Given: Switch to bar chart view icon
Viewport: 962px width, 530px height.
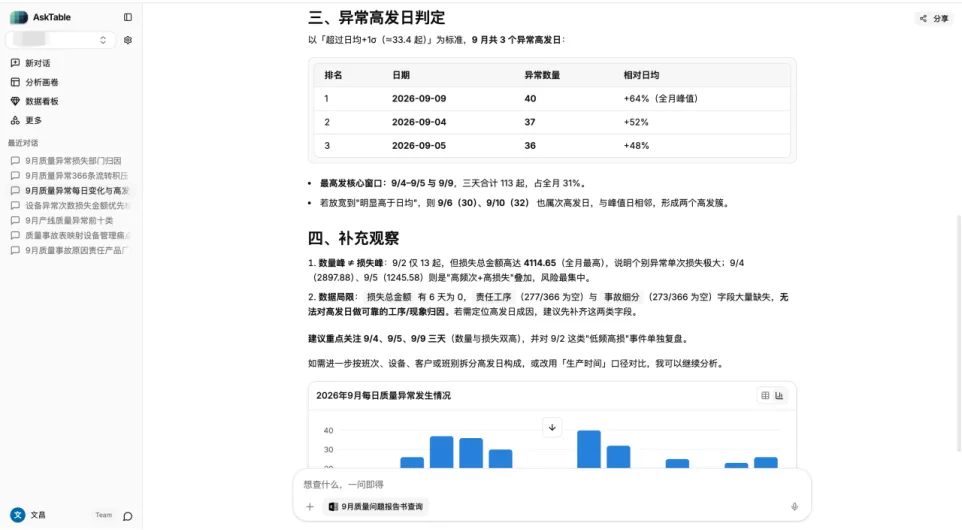Looking at the screenshot, I should [x=779, y=396].
